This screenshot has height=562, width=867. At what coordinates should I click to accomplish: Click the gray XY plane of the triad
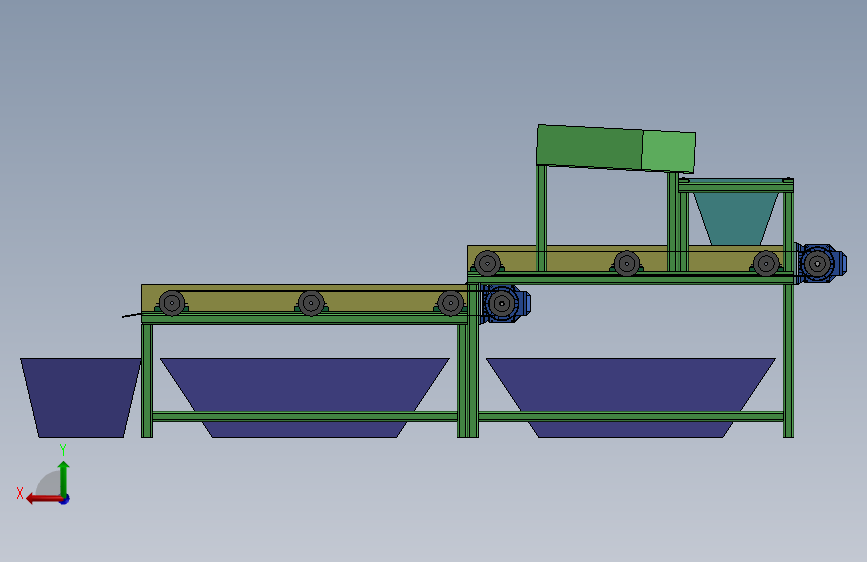50,485
